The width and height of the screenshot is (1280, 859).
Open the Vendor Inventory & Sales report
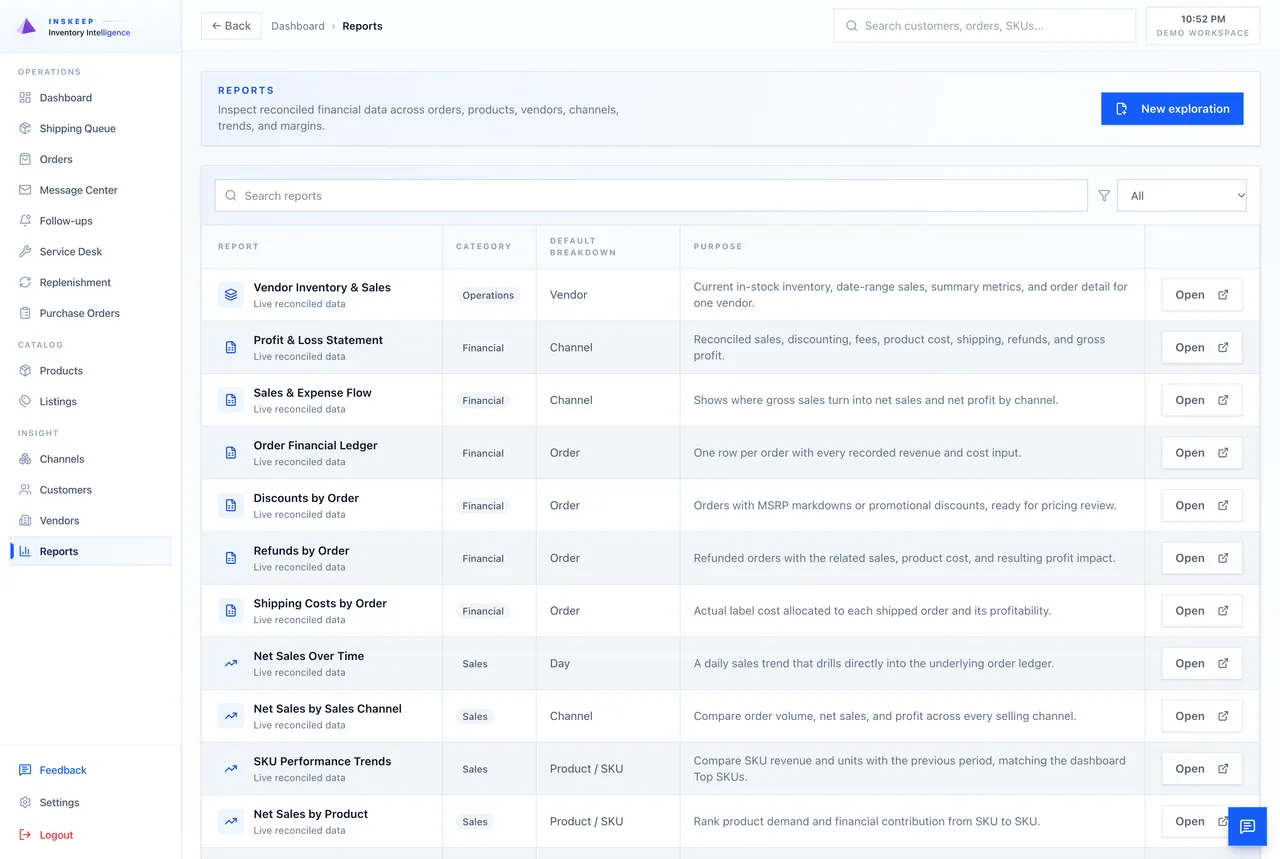coord(1202,295)
